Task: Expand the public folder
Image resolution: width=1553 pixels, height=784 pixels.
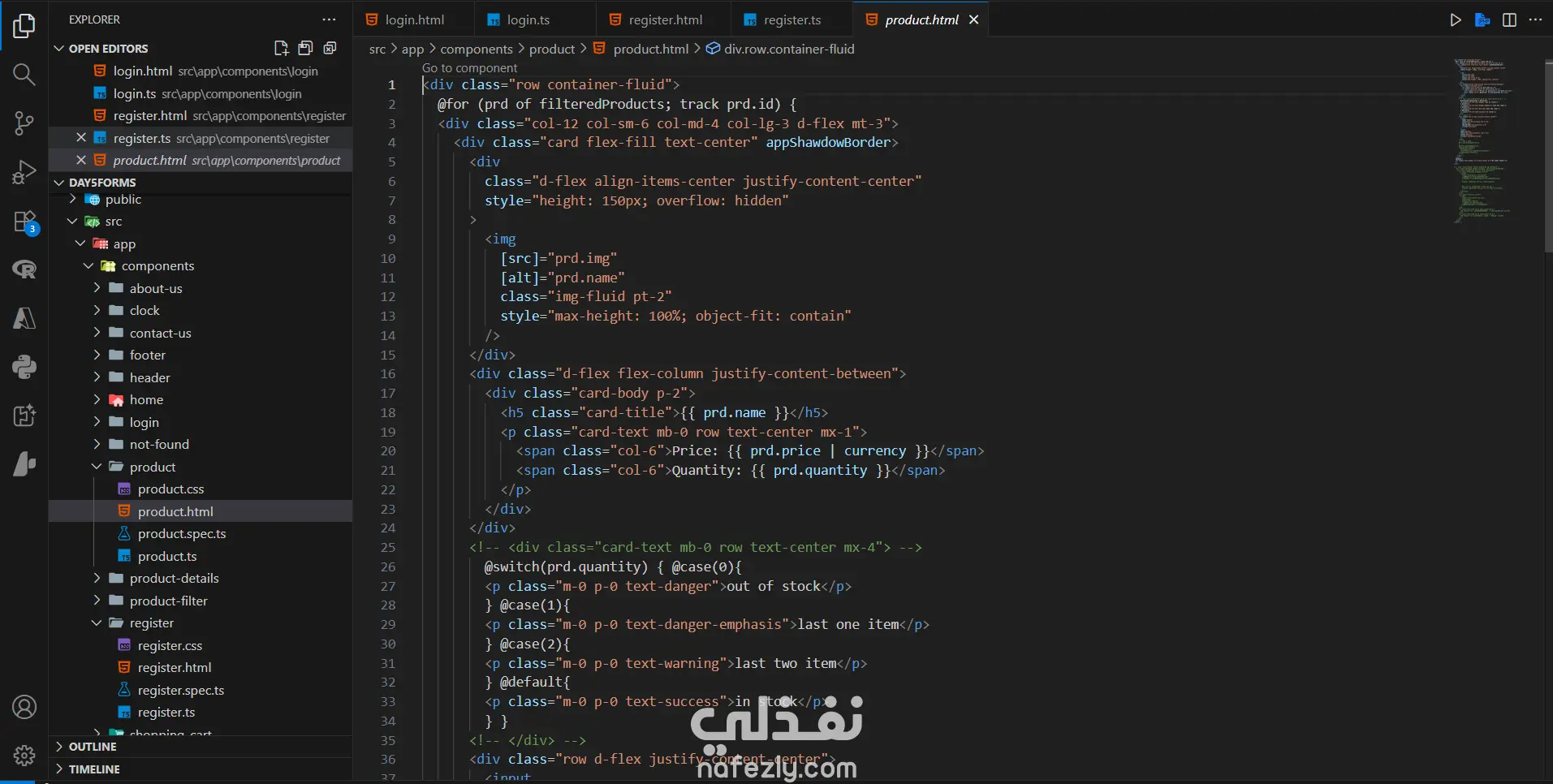Action: [73, 199]
